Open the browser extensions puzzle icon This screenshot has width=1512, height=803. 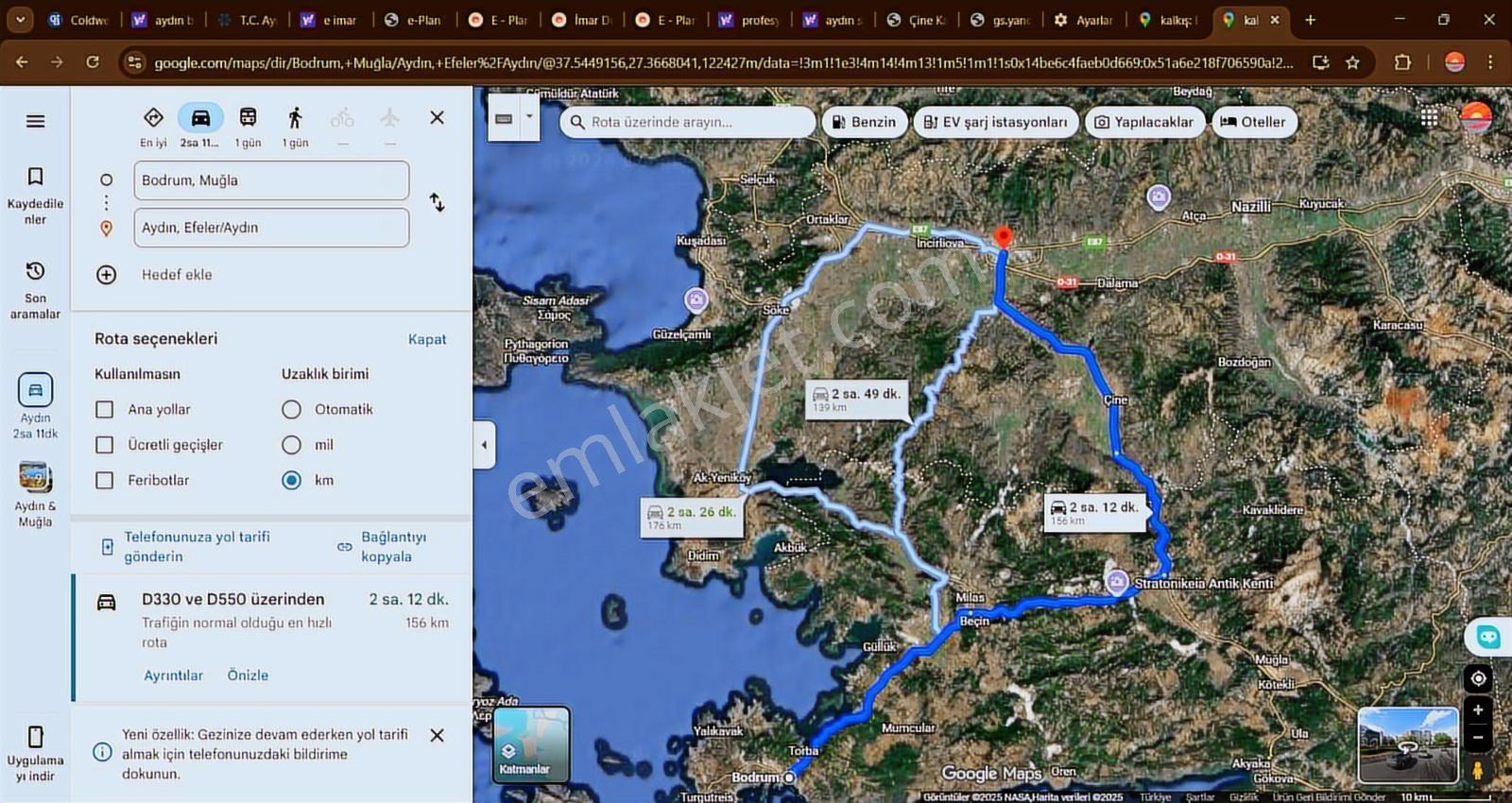tap(1402, 62)
